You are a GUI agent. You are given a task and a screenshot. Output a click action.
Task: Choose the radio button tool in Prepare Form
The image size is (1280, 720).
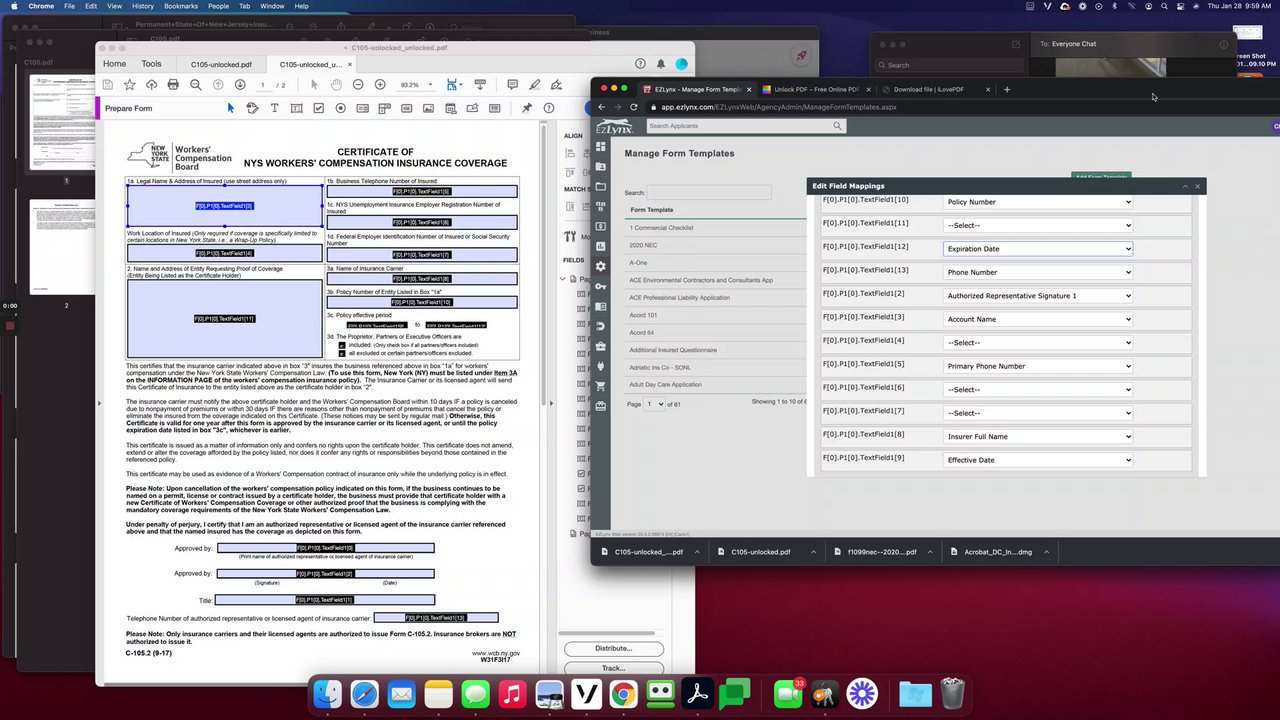(x=340, y=108)
